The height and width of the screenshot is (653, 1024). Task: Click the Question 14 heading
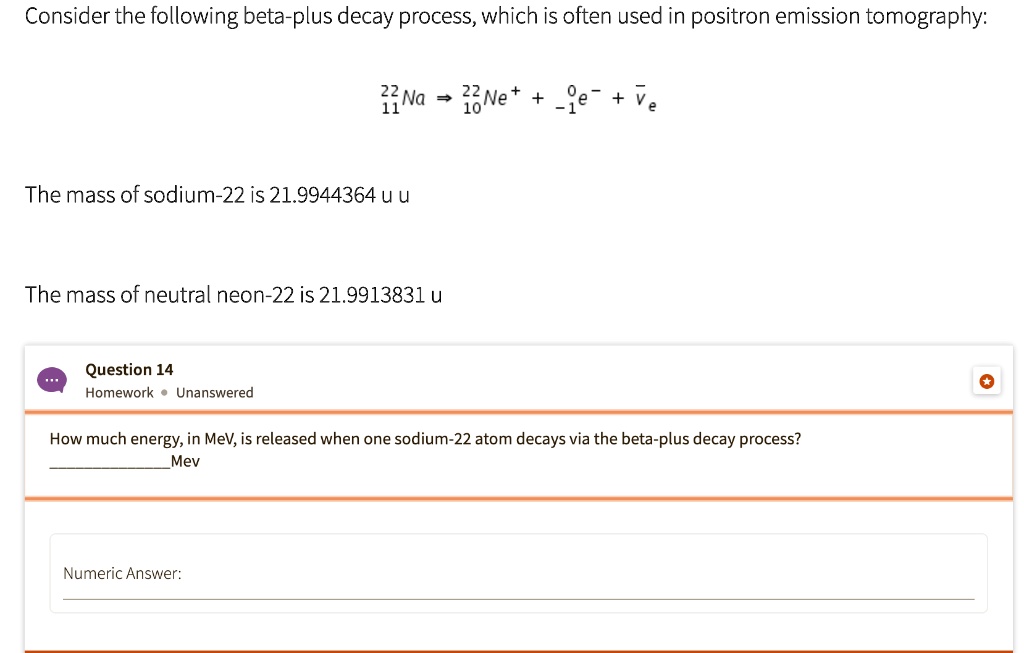click(129, 370)
